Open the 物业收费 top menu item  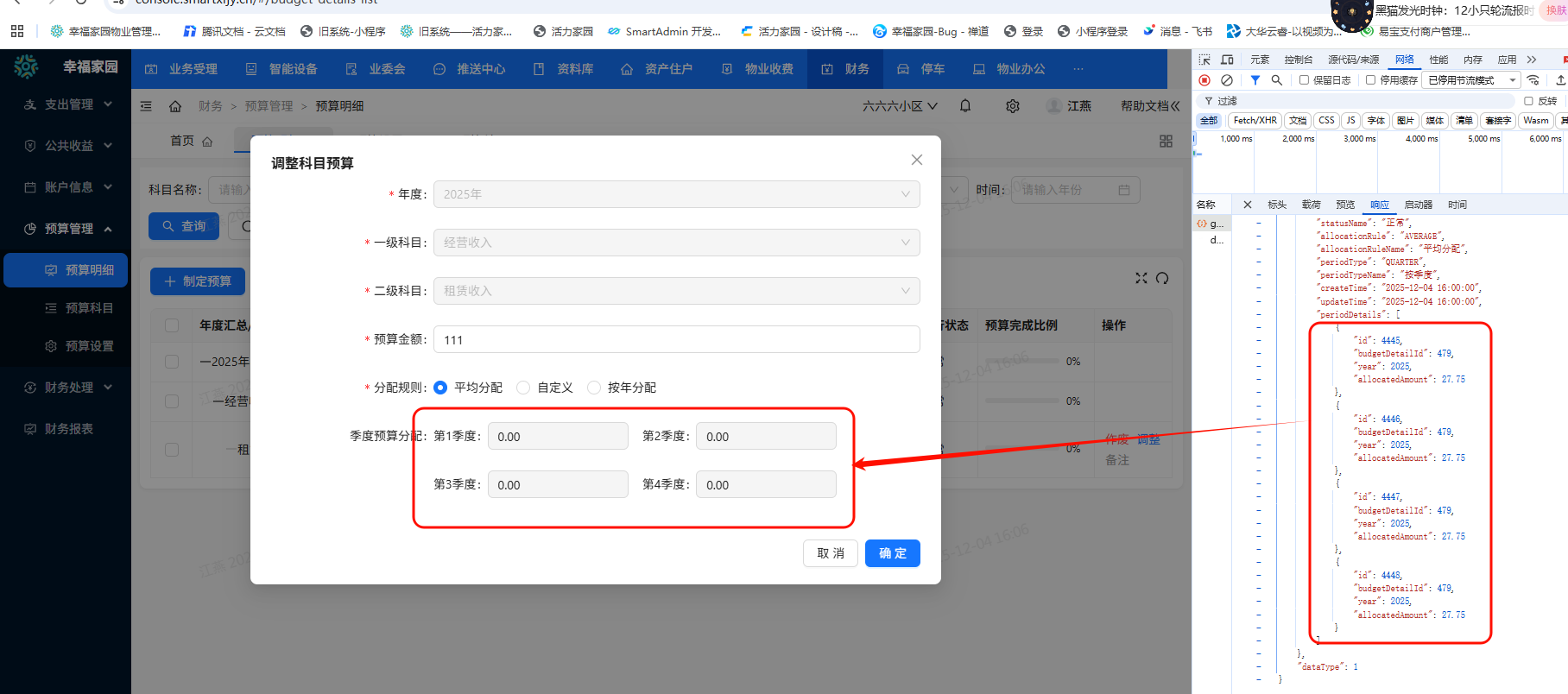click(758, 69)
